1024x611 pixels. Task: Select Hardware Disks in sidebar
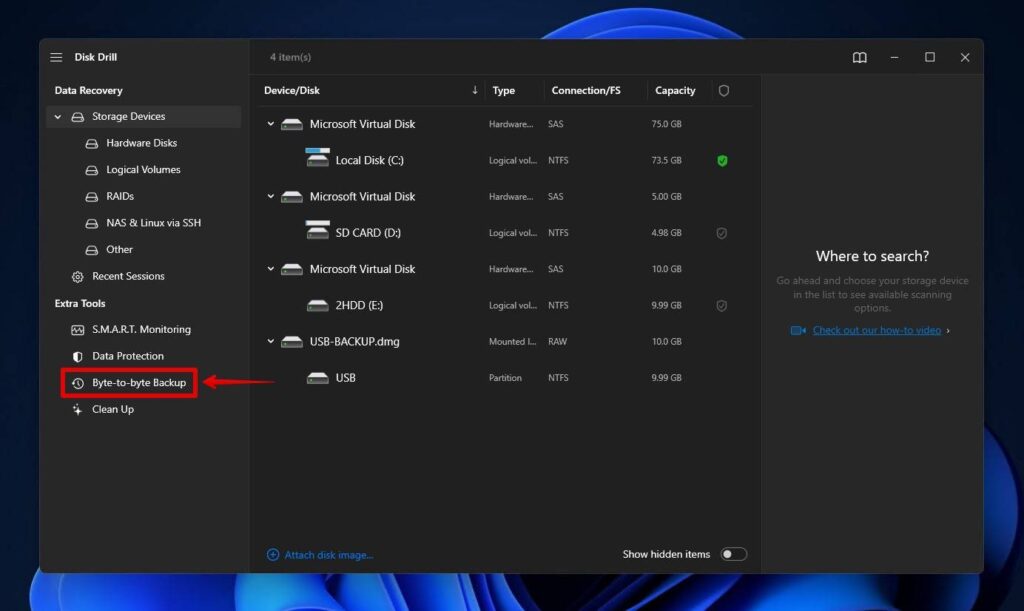[x=140, y=143]
